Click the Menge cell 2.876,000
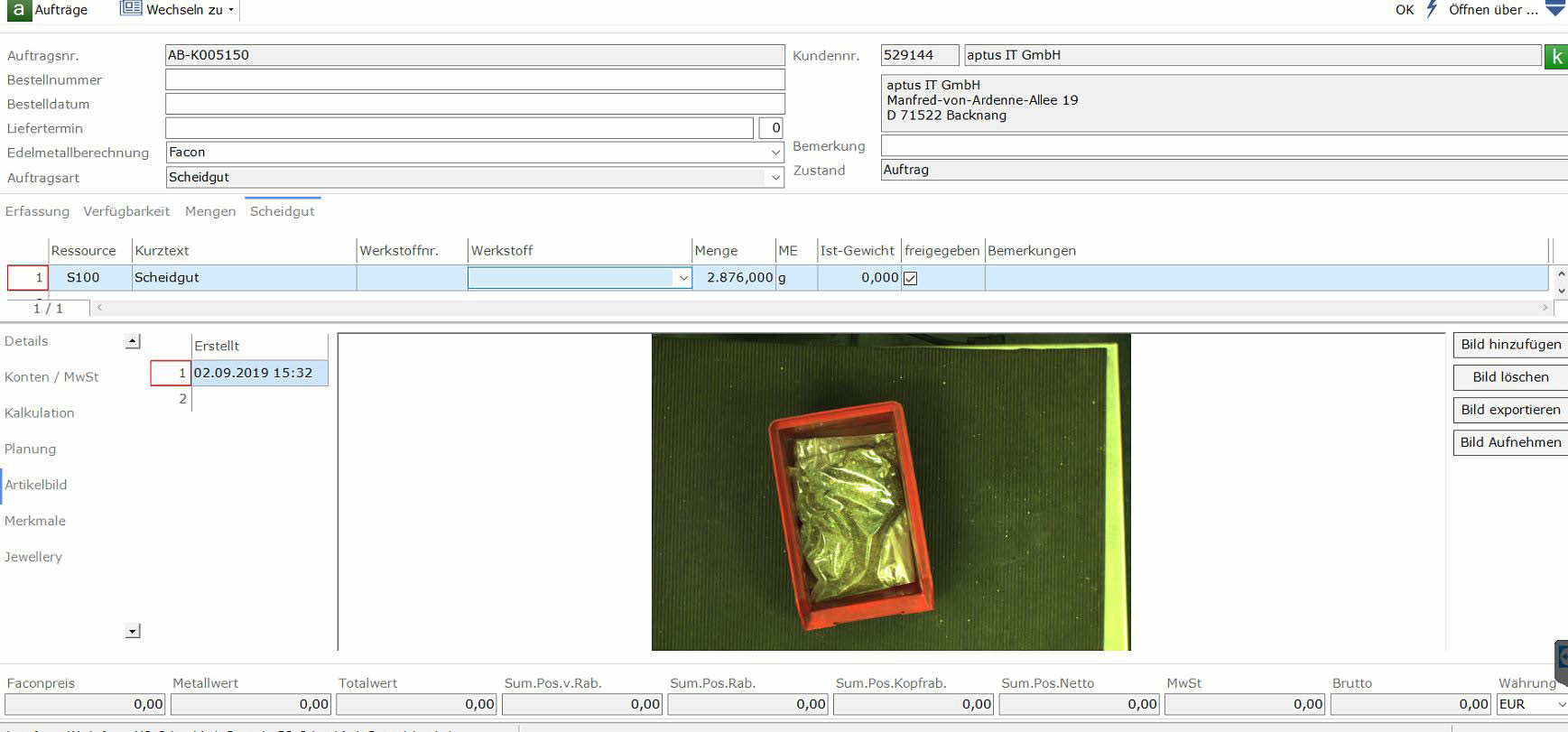 pyautogui.click(x=733, y=278)
